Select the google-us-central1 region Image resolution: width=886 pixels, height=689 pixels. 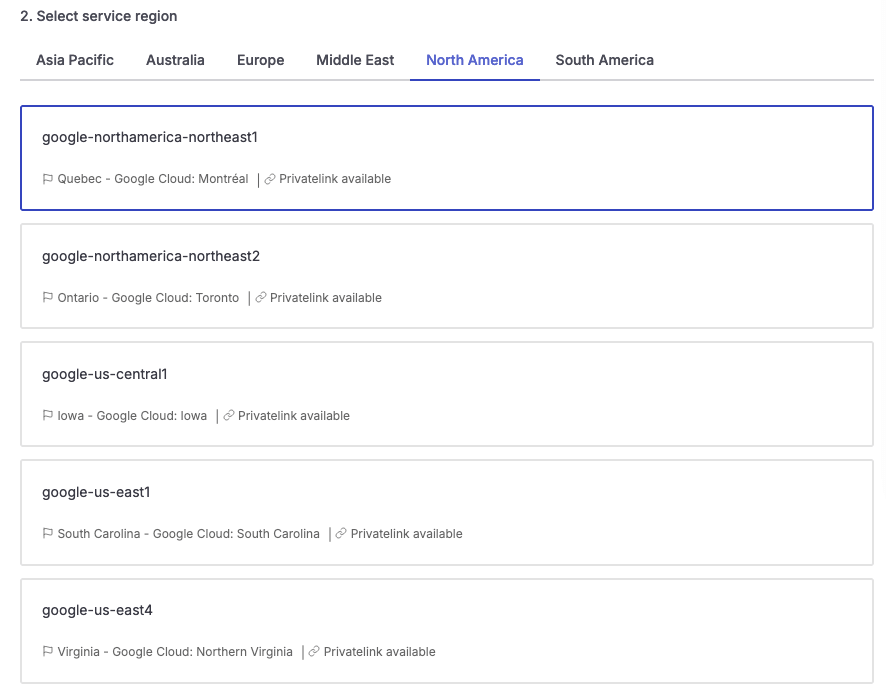click(x=446, y=393)
